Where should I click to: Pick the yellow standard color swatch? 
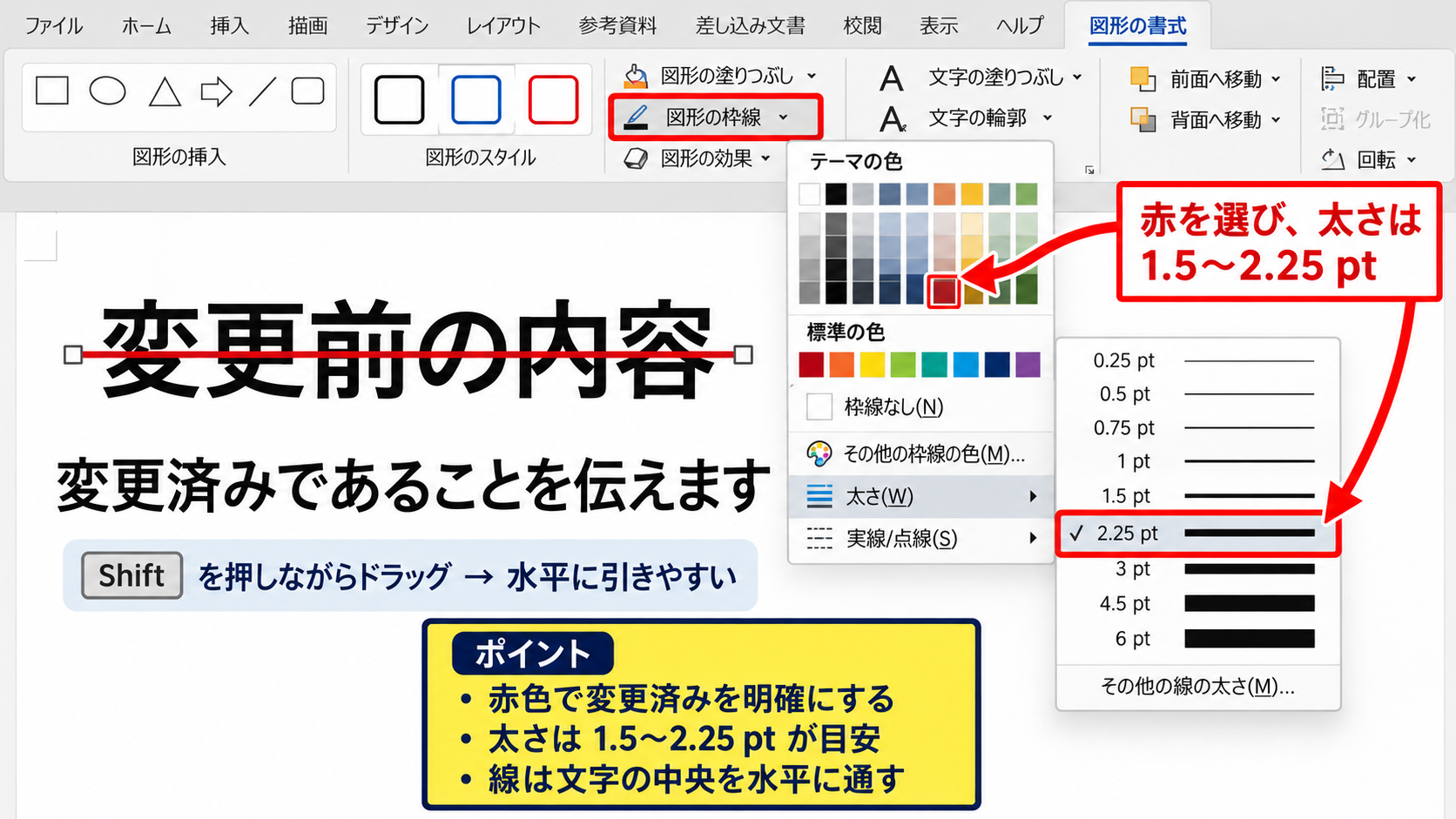click(873, 365)
